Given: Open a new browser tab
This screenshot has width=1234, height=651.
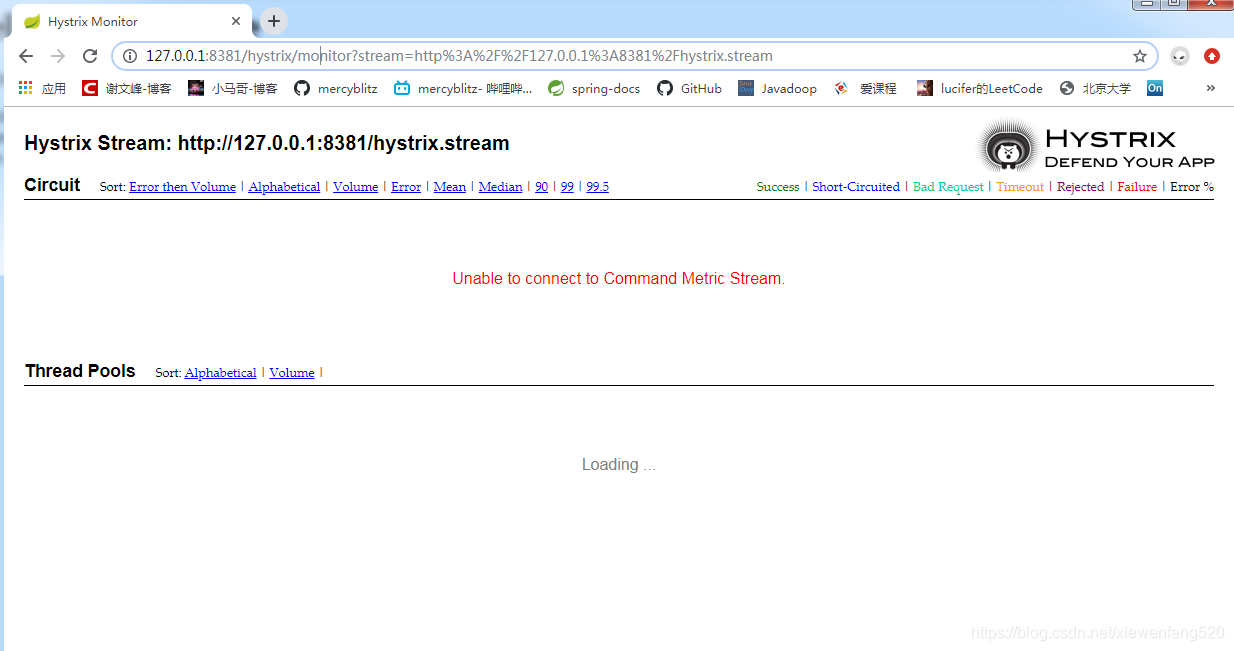Looking at the screenshot, I should (274, 21).
